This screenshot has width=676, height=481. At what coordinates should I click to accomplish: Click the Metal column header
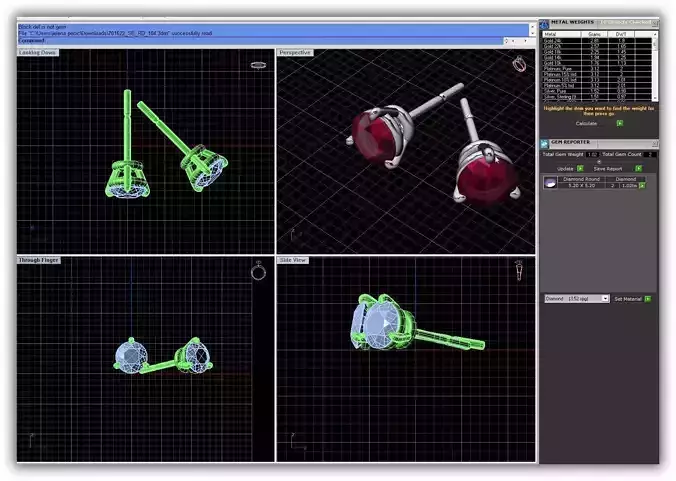[x=562, y=34]
